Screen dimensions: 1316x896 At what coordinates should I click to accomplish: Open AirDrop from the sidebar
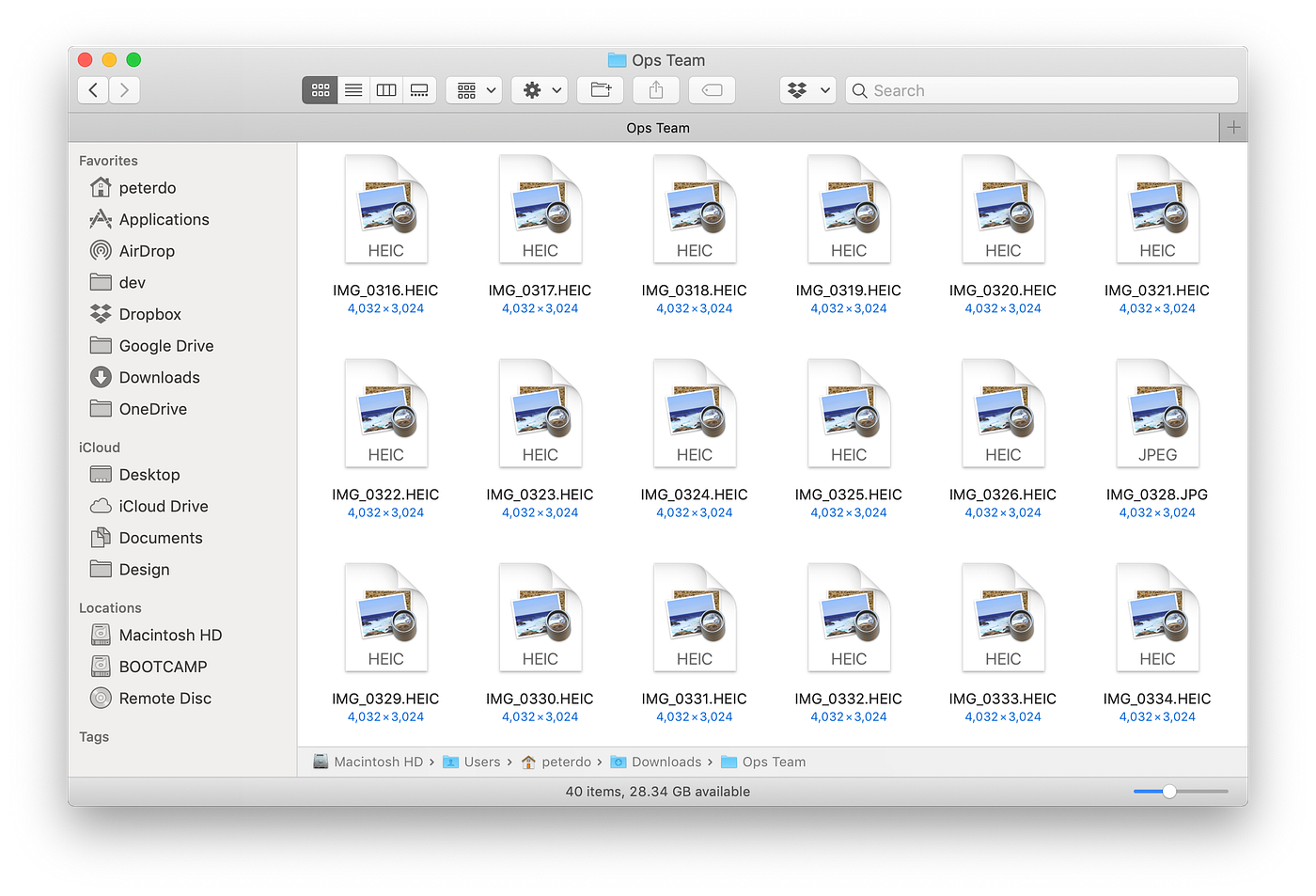(x=145, y=250)
